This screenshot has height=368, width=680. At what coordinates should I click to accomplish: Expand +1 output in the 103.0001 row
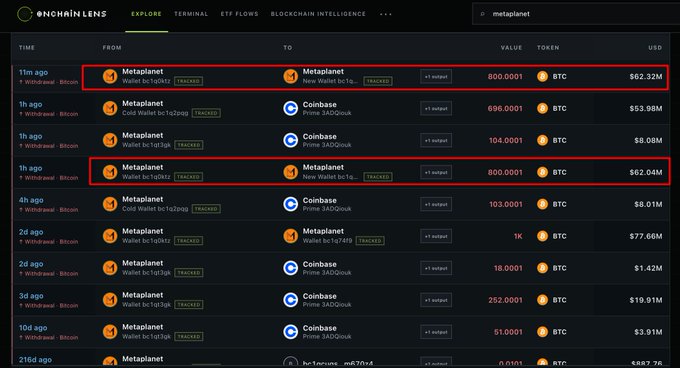(436, 204)
